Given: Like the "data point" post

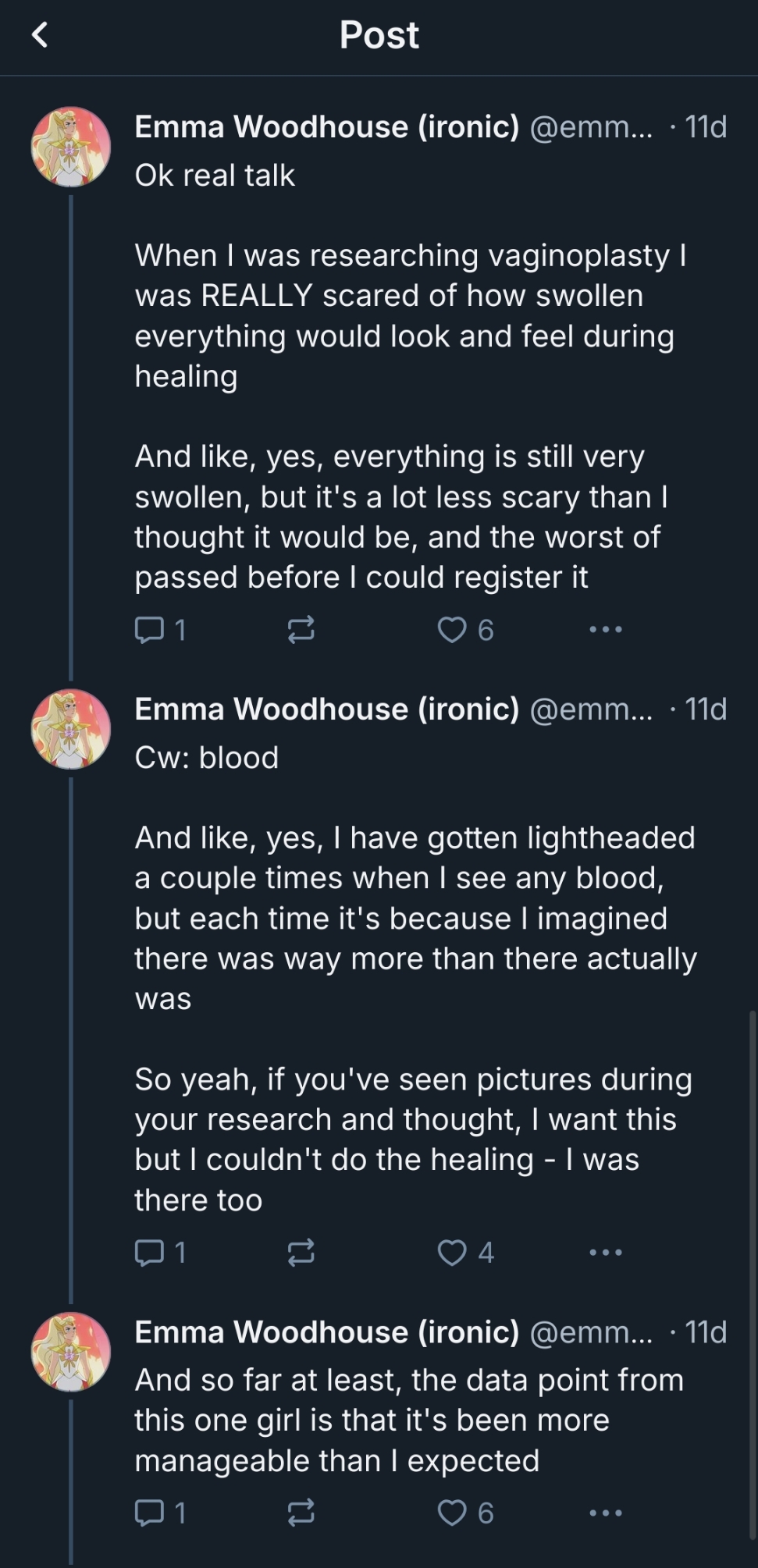Looking at the screenshot, I should point(451,1513).
